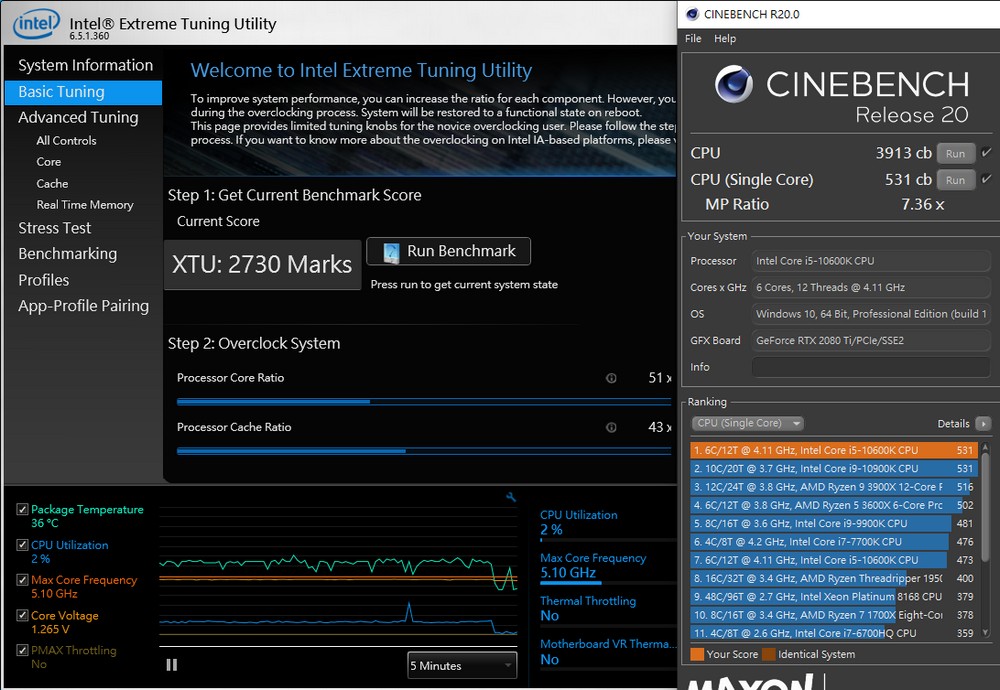Click the Cinebench title bar app icon

[x=691, y=14]
